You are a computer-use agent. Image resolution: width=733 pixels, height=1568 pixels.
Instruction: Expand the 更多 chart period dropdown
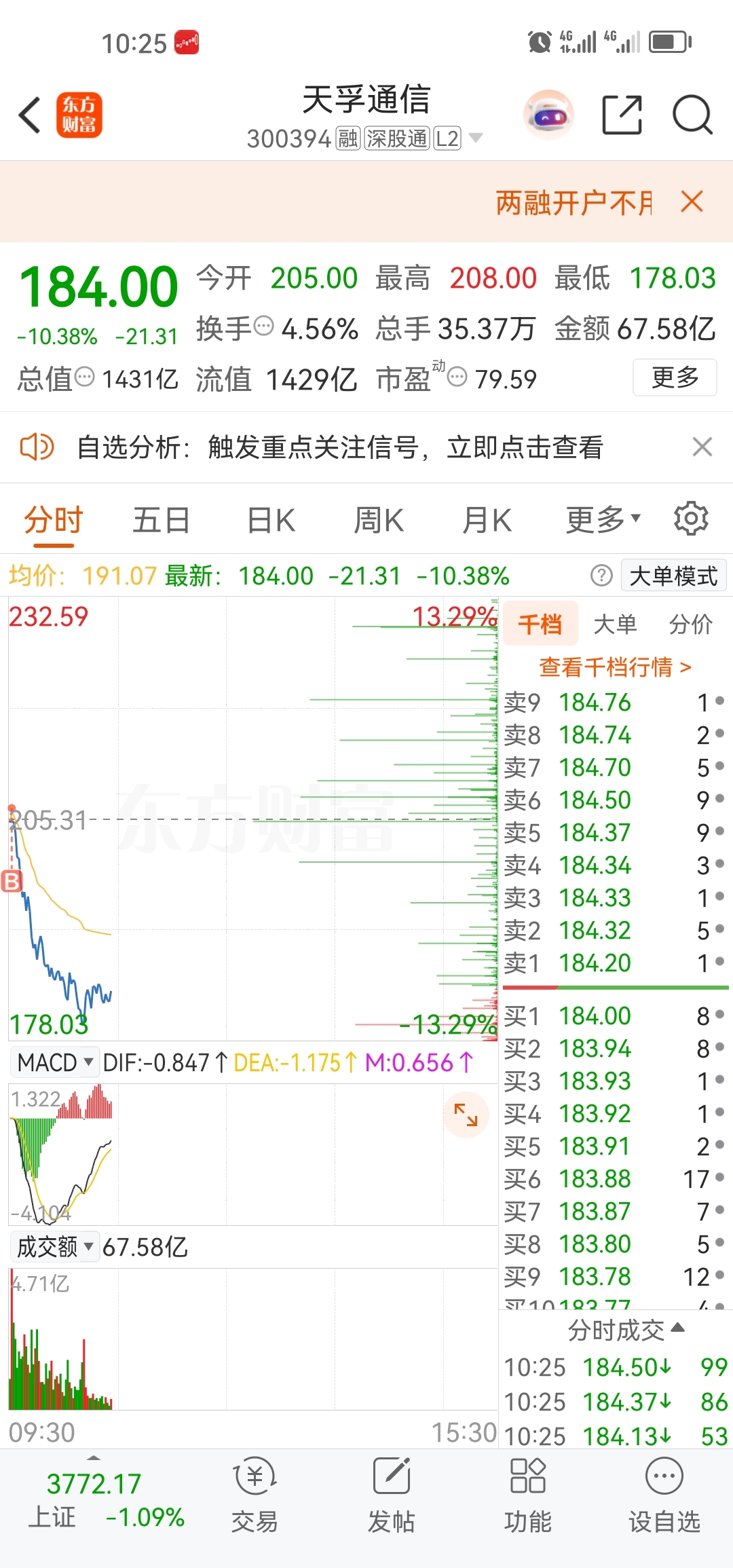pyautogui.click(x=603, y=520)
